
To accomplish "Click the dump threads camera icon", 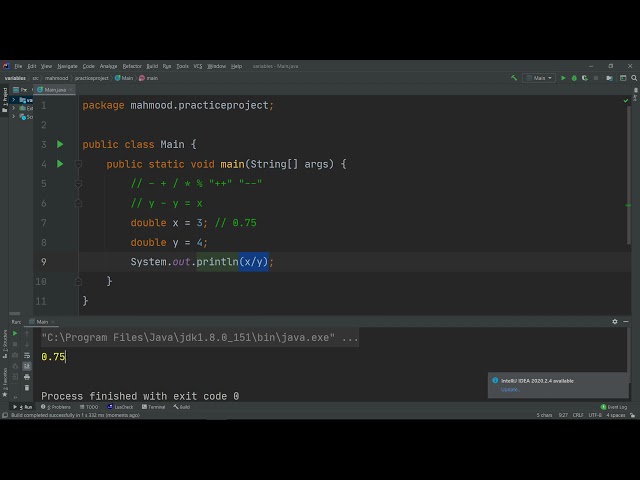I will coord(15,355).
